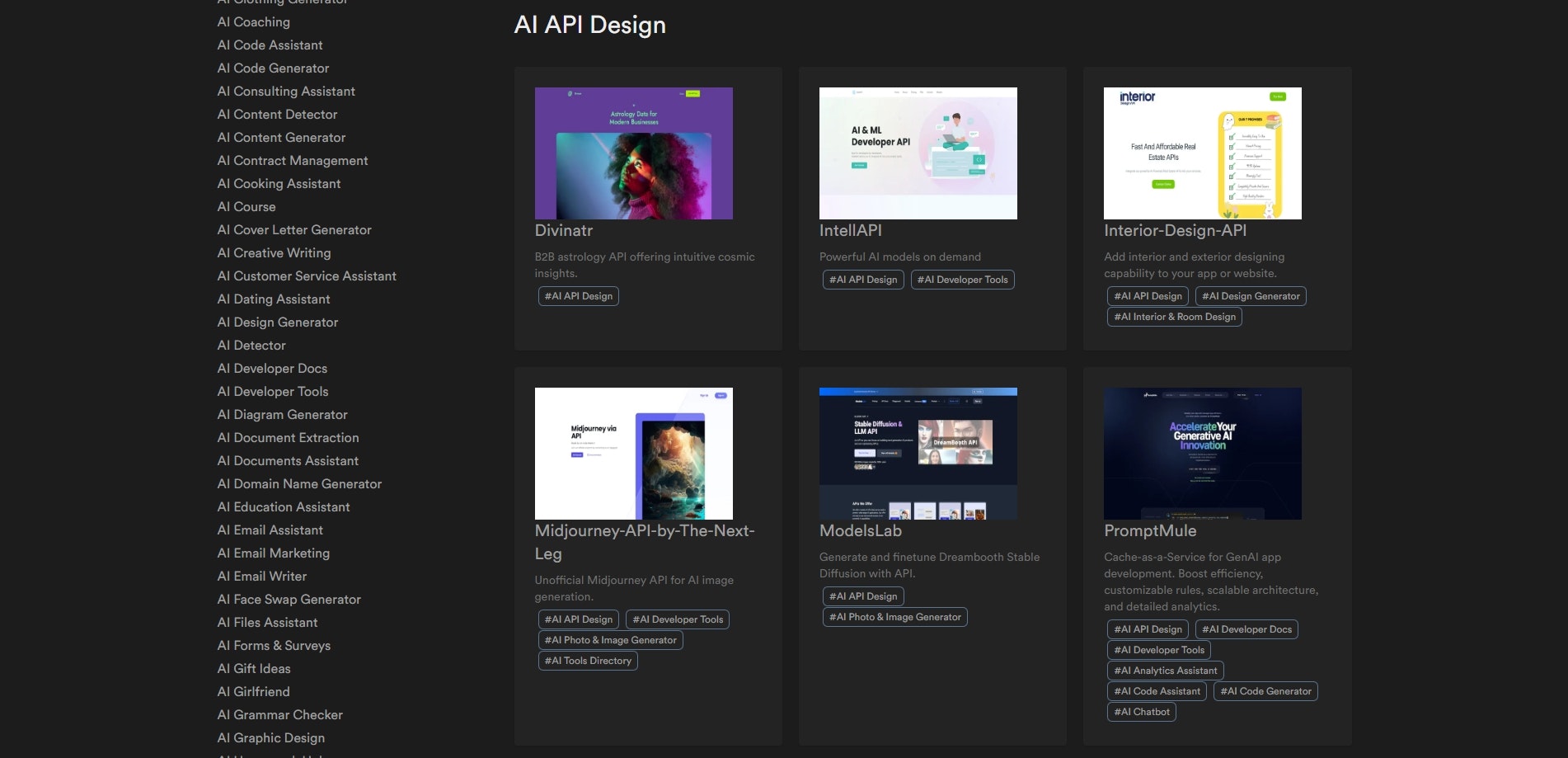Click the Divinatr tool title
Image resolution: width=1568 pixels, height=758 pixels.
[x=564, y=231]
